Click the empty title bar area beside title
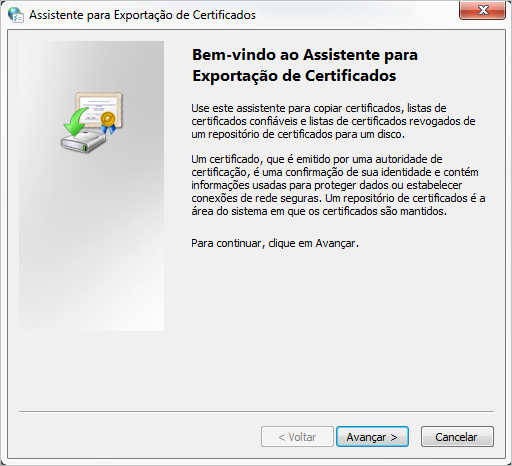Image resolution: width=512 pixels, height=466 pixels. [357, 15]
